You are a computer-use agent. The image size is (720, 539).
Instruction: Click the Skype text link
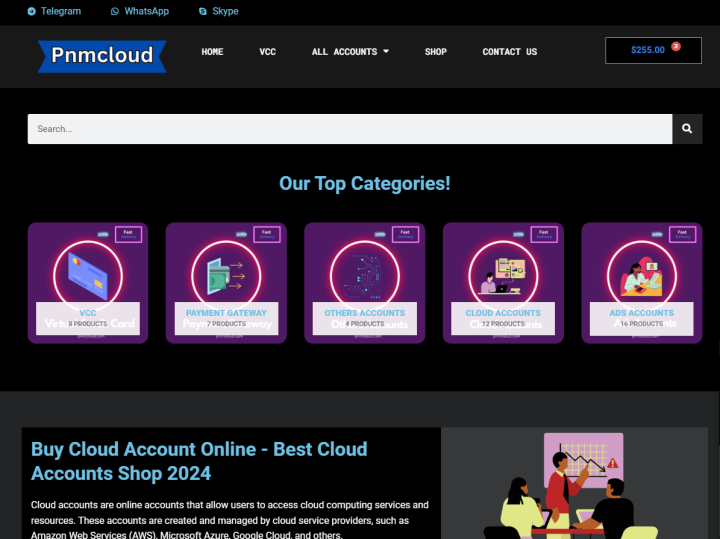pos(225,12)
